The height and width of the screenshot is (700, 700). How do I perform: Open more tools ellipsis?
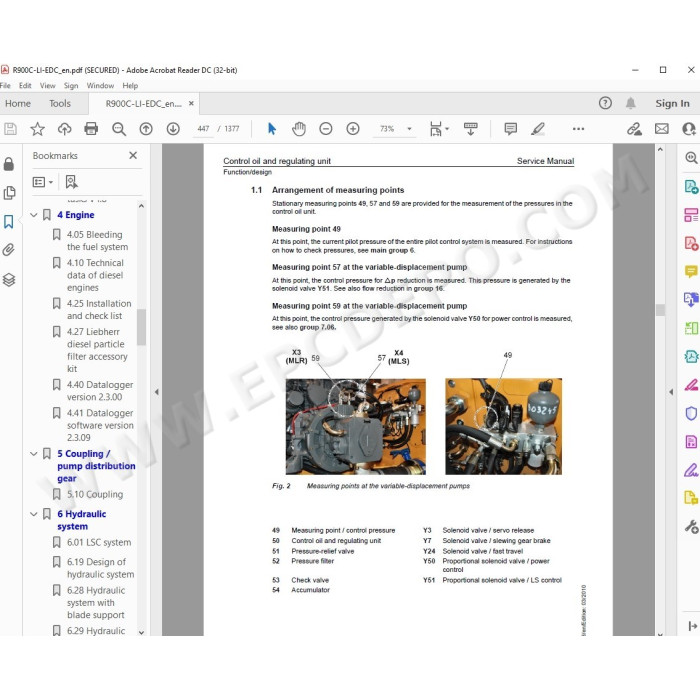pos(578,129)
